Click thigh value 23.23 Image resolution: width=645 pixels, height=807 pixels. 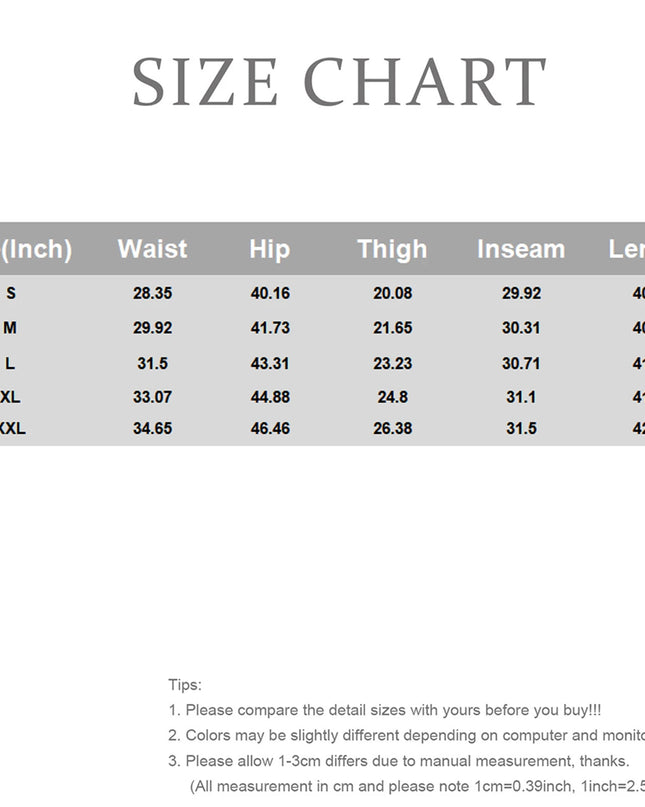pos(392,364)
